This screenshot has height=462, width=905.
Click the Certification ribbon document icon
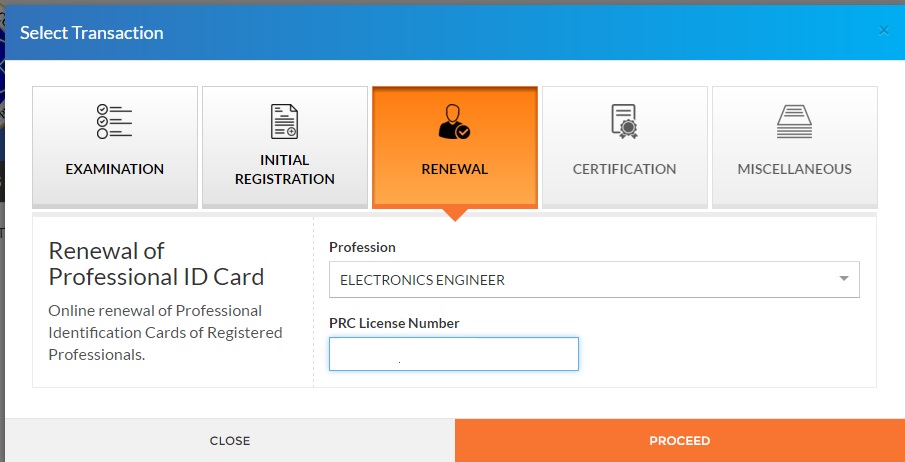click(624, 121)
